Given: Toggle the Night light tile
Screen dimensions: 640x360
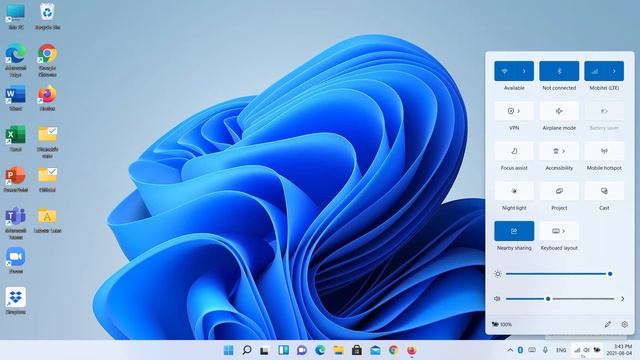Looking at the screenshot, I should pyautogui.click(x=514, y=191).
